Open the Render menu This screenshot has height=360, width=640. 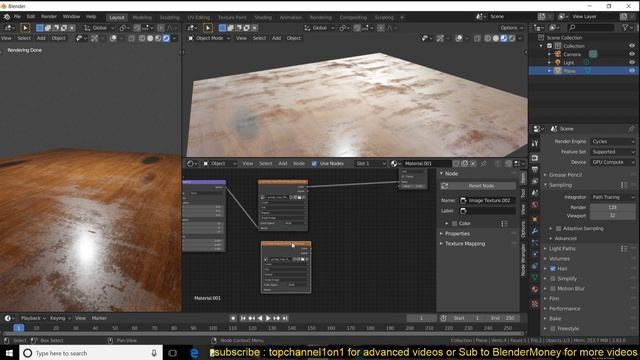[49, 17]
